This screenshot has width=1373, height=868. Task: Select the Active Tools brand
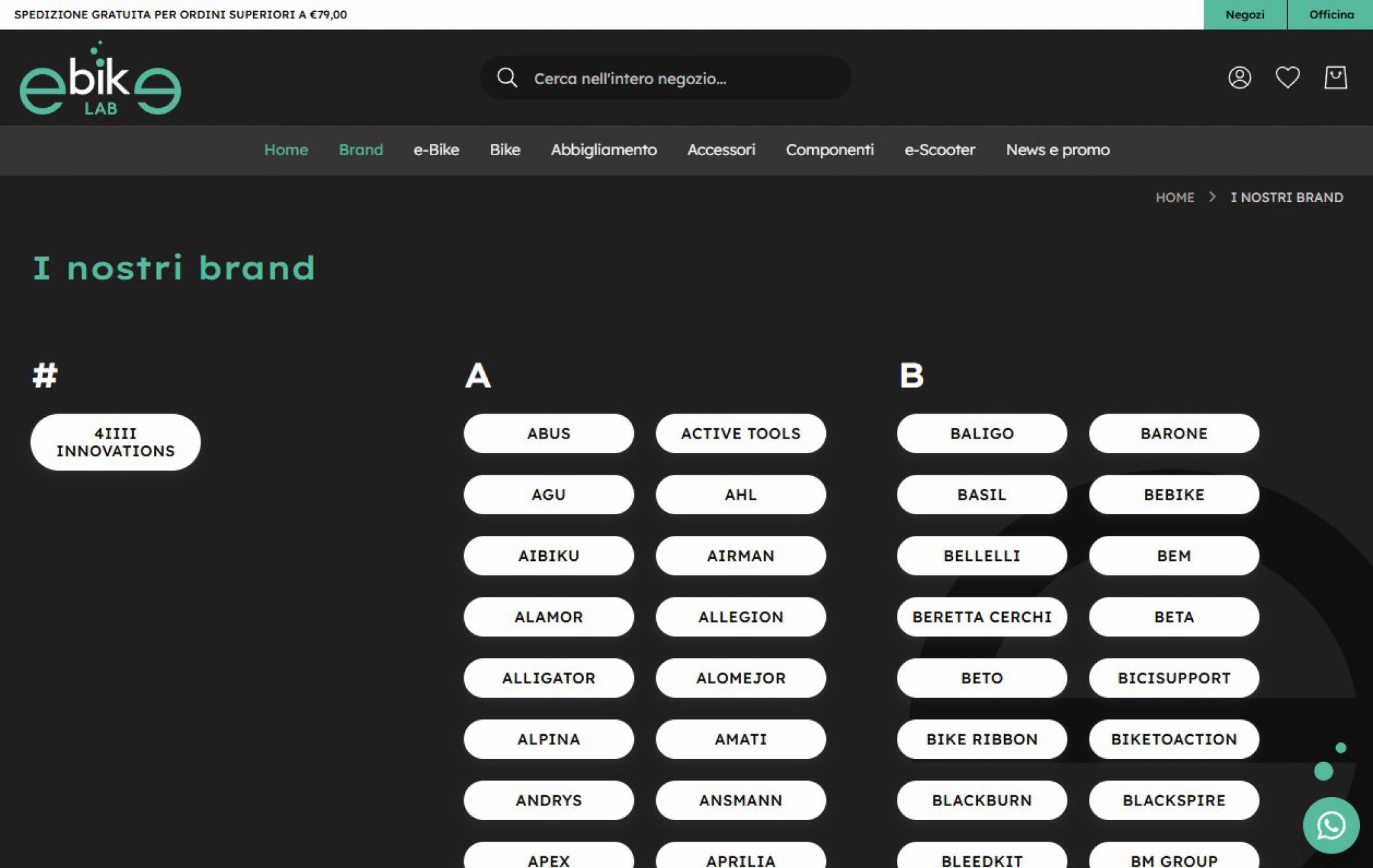click(x=741, y=433)
